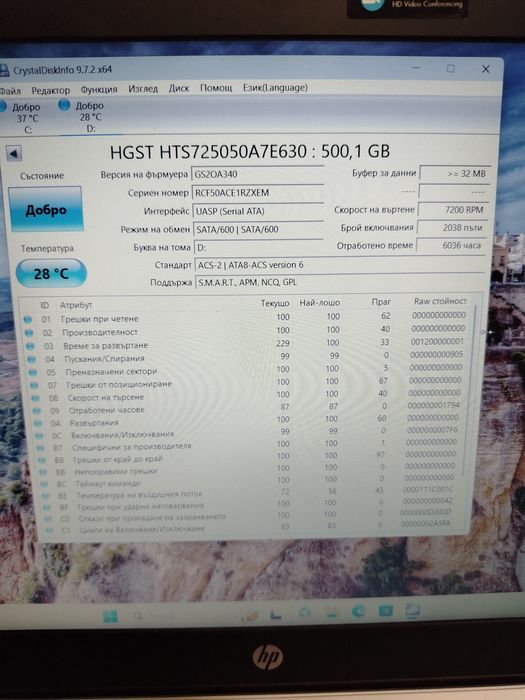Click the transfer mode field SATA/600 | SATA/600
Screen dimensions: 525x700
258,229
